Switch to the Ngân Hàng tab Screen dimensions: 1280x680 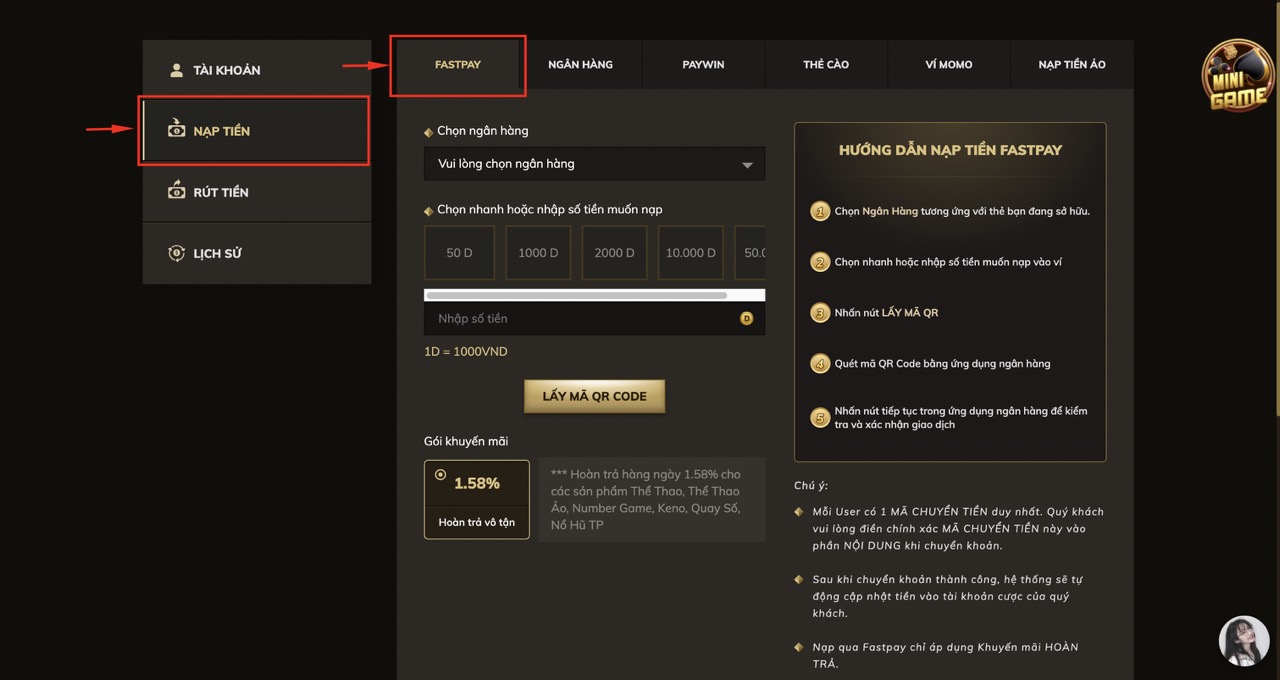(x=580, y=65)
